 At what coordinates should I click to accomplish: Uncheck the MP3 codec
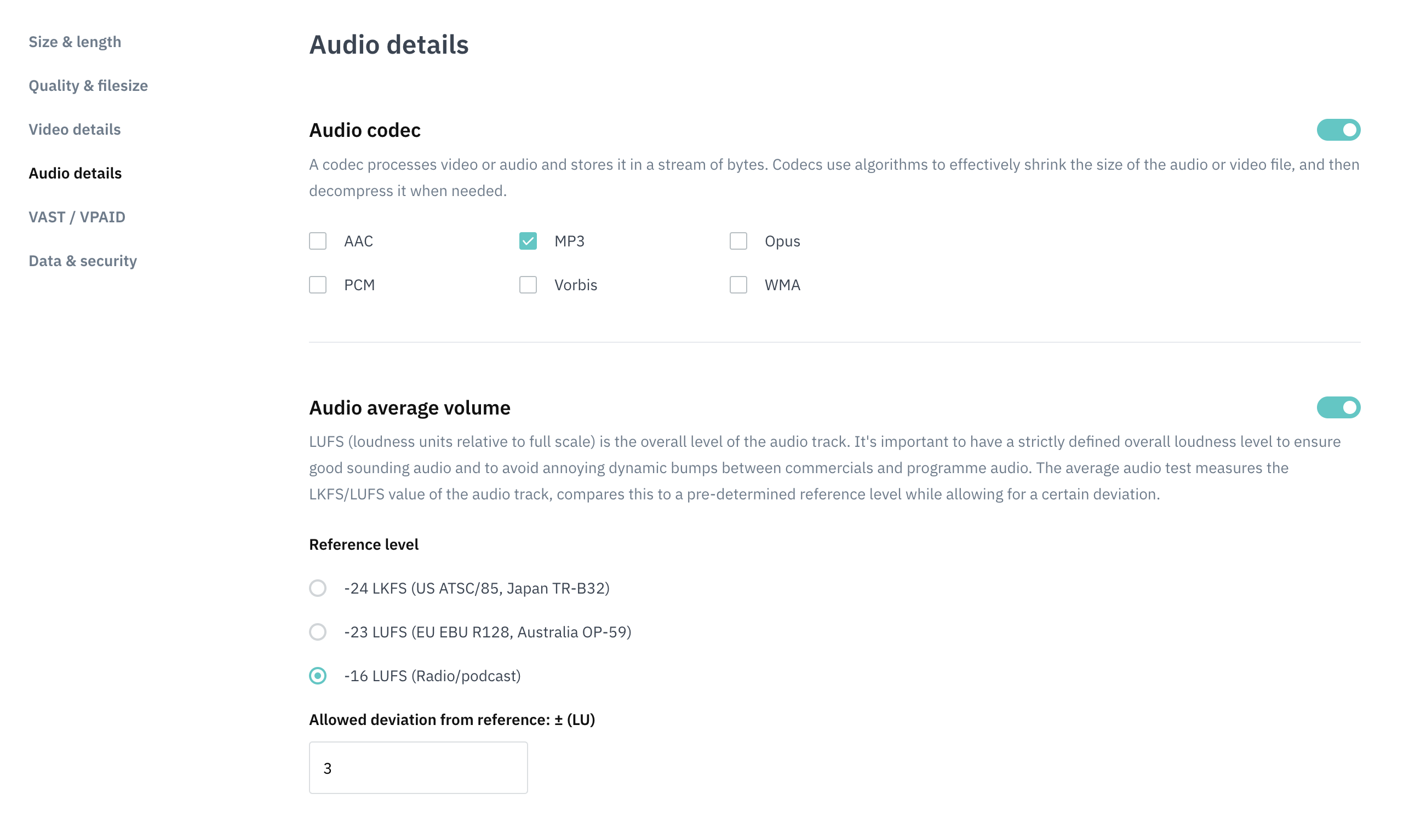click(528, 240)
